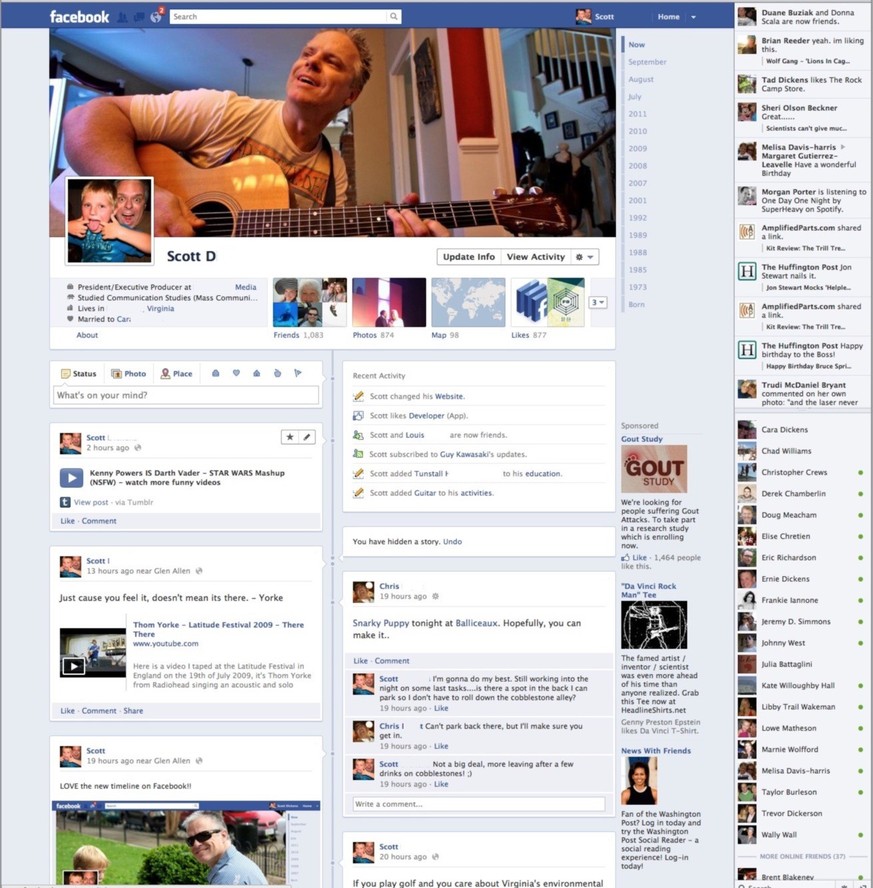Open the Website link in Recent Activity

450,396
